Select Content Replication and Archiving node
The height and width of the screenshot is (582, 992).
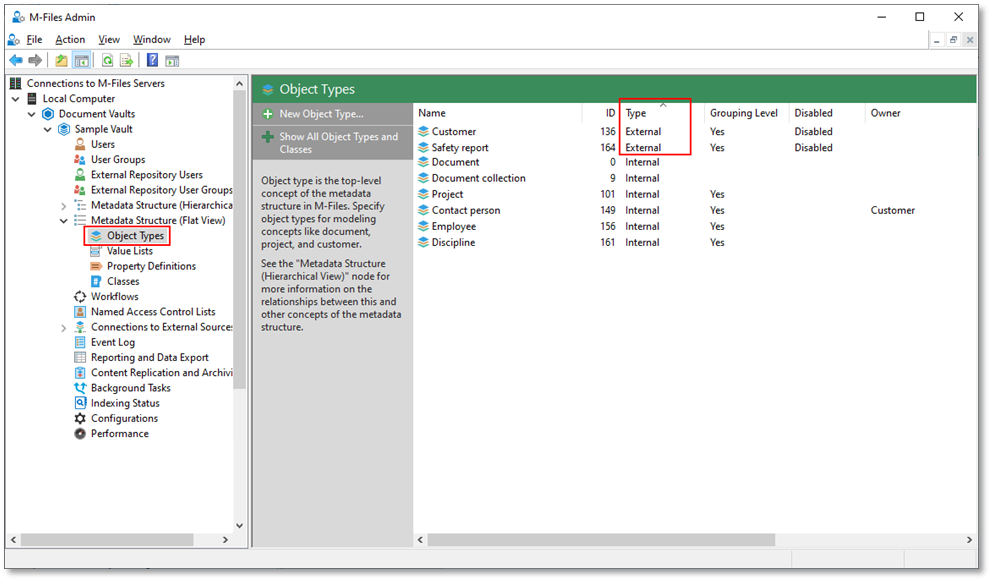point(161,373)
